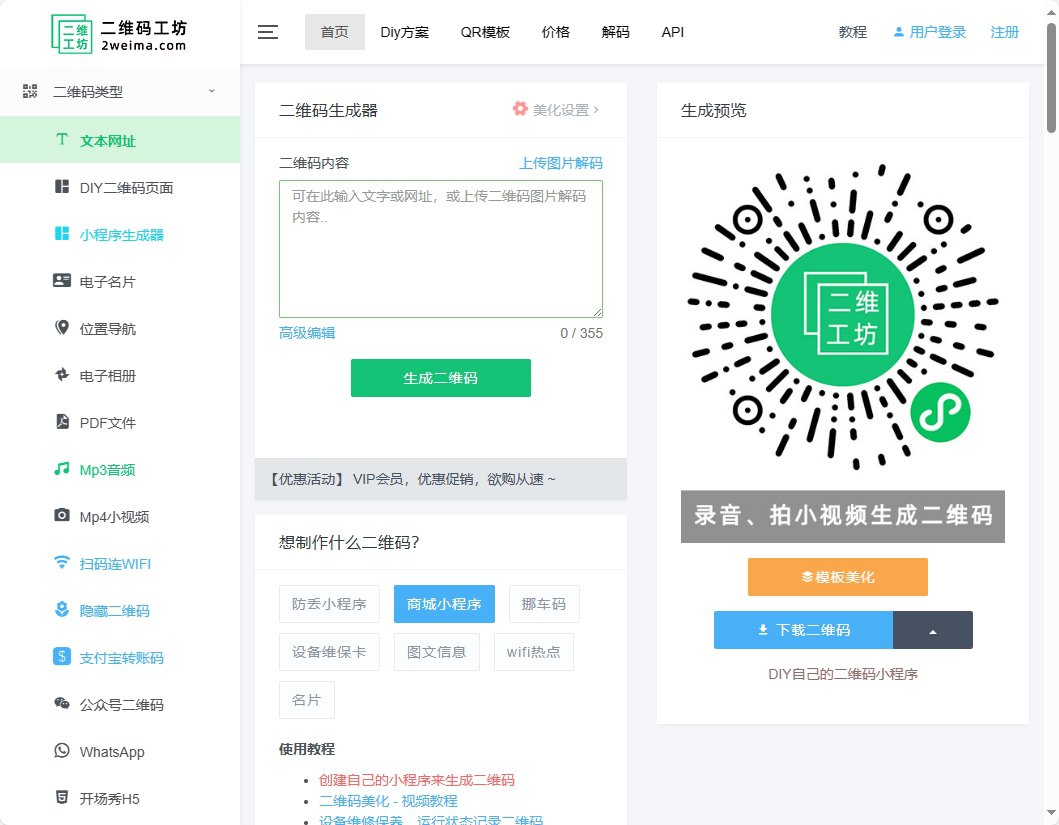Click the 开场秀H5 icon

pyautogui.click(x=61, y=797)
